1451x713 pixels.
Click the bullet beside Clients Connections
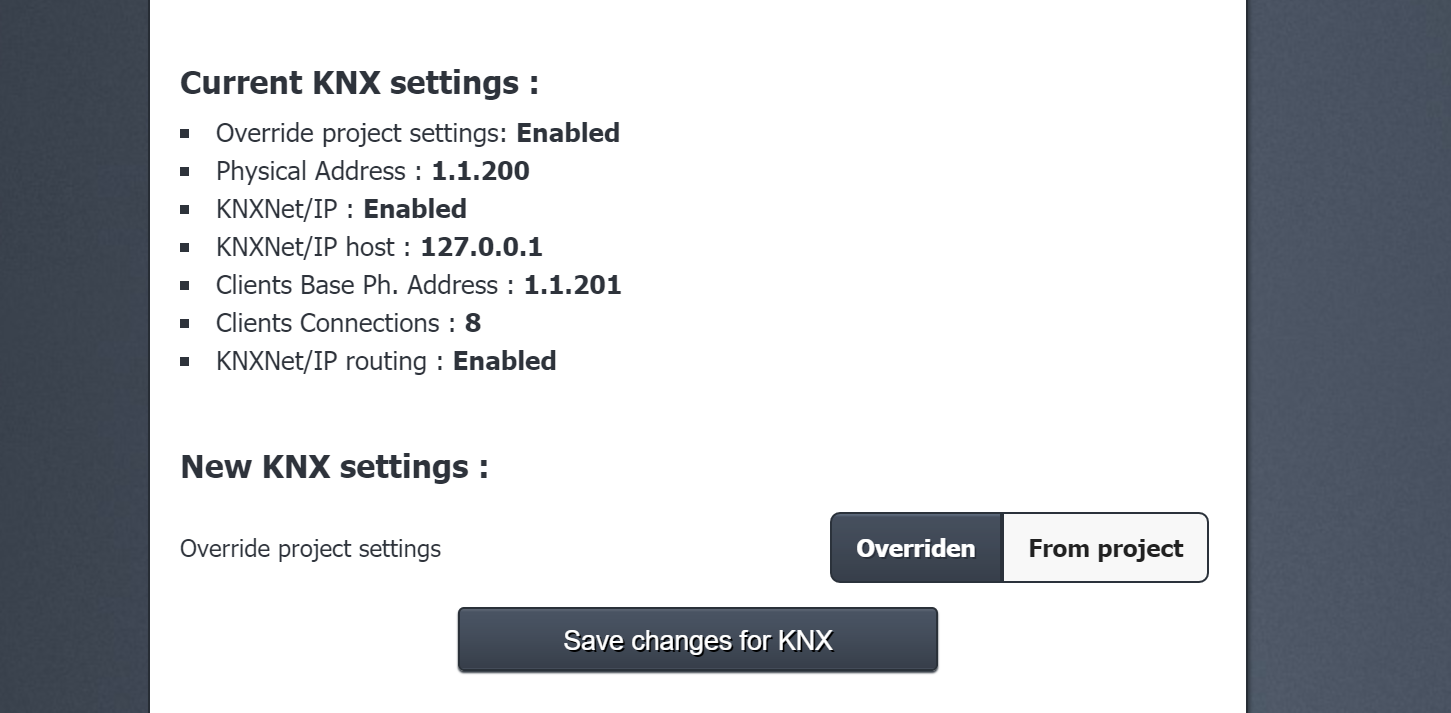click(185, 323)
